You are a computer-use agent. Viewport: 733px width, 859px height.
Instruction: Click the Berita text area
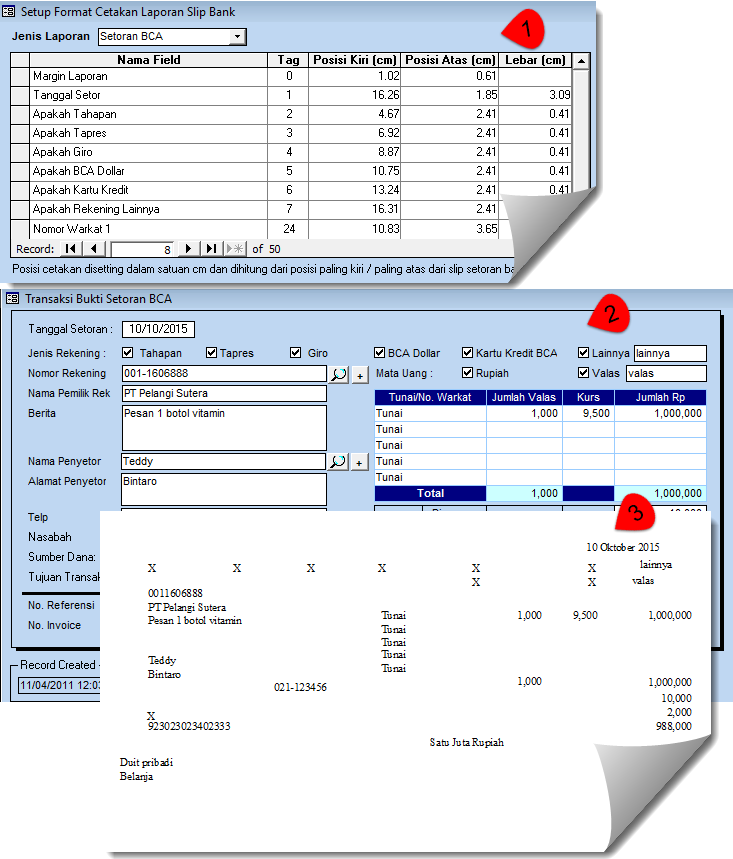coord(224,428)
